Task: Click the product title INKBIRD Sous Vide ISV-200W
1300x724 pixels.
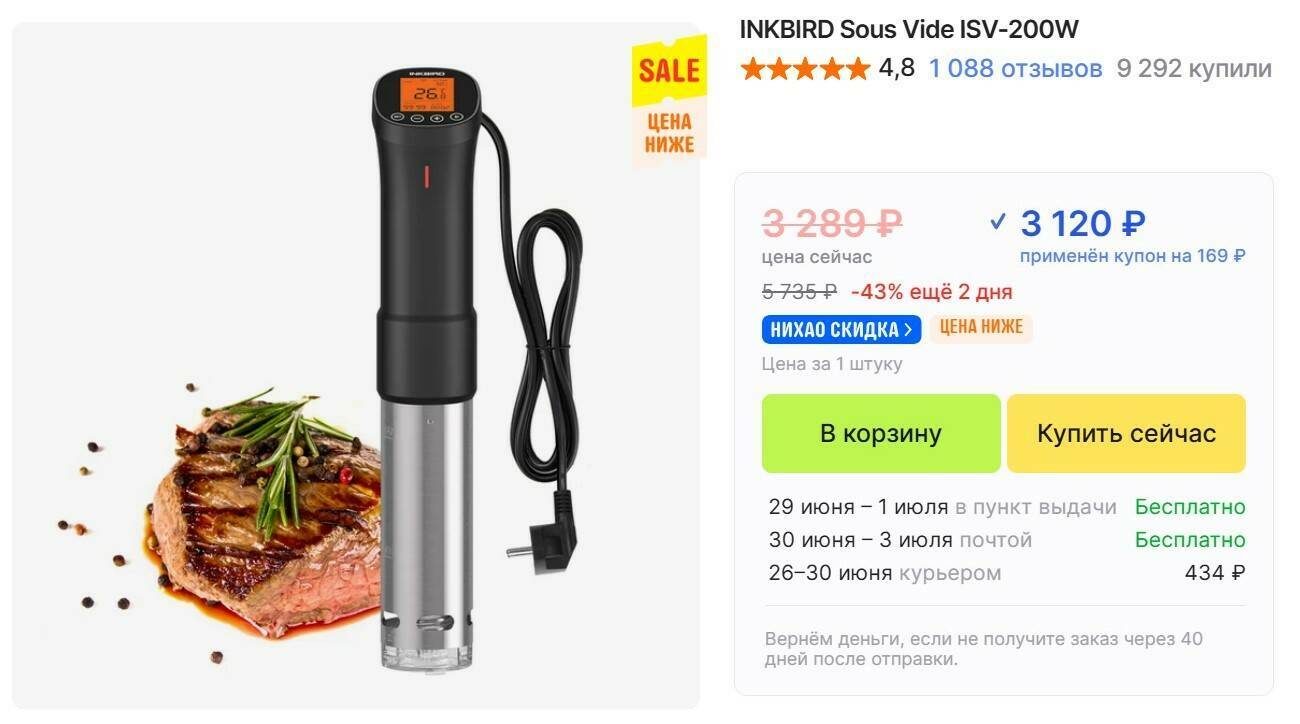Action: click(x=909, y=30)
